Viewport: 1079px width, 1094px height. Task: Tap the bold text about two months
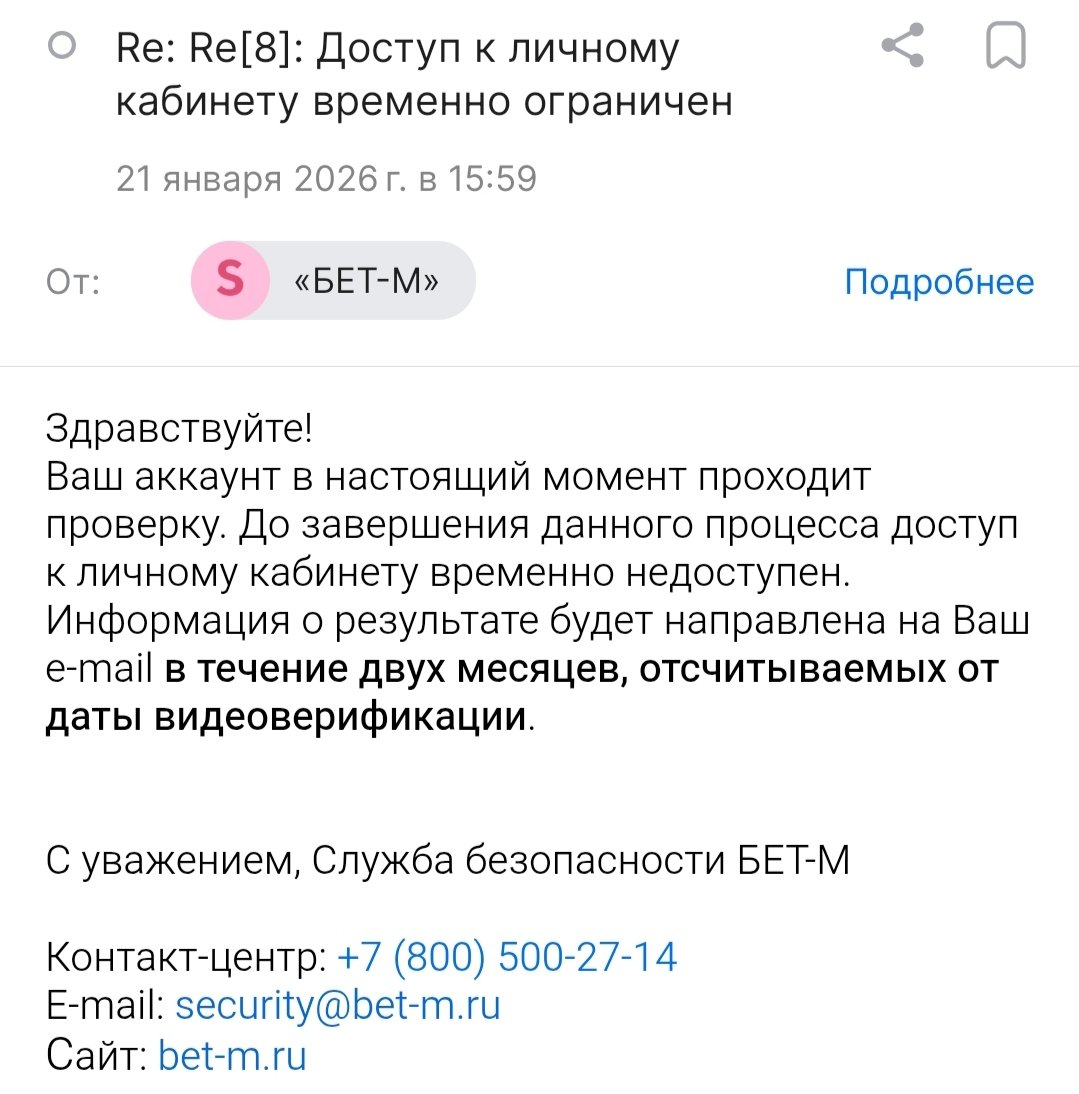point(580,669)
